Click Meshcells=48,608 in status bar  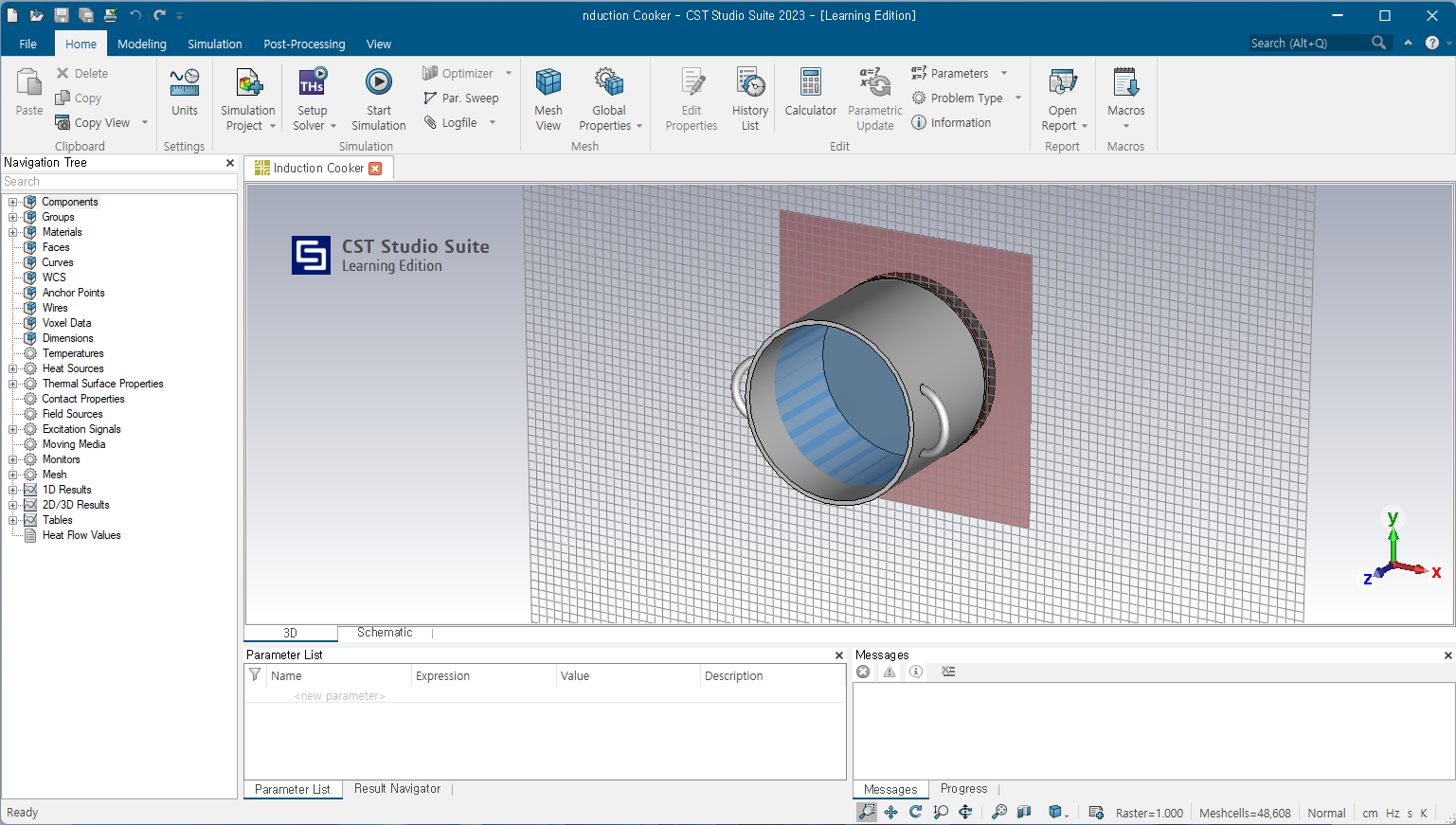(x=1245, y=813)
